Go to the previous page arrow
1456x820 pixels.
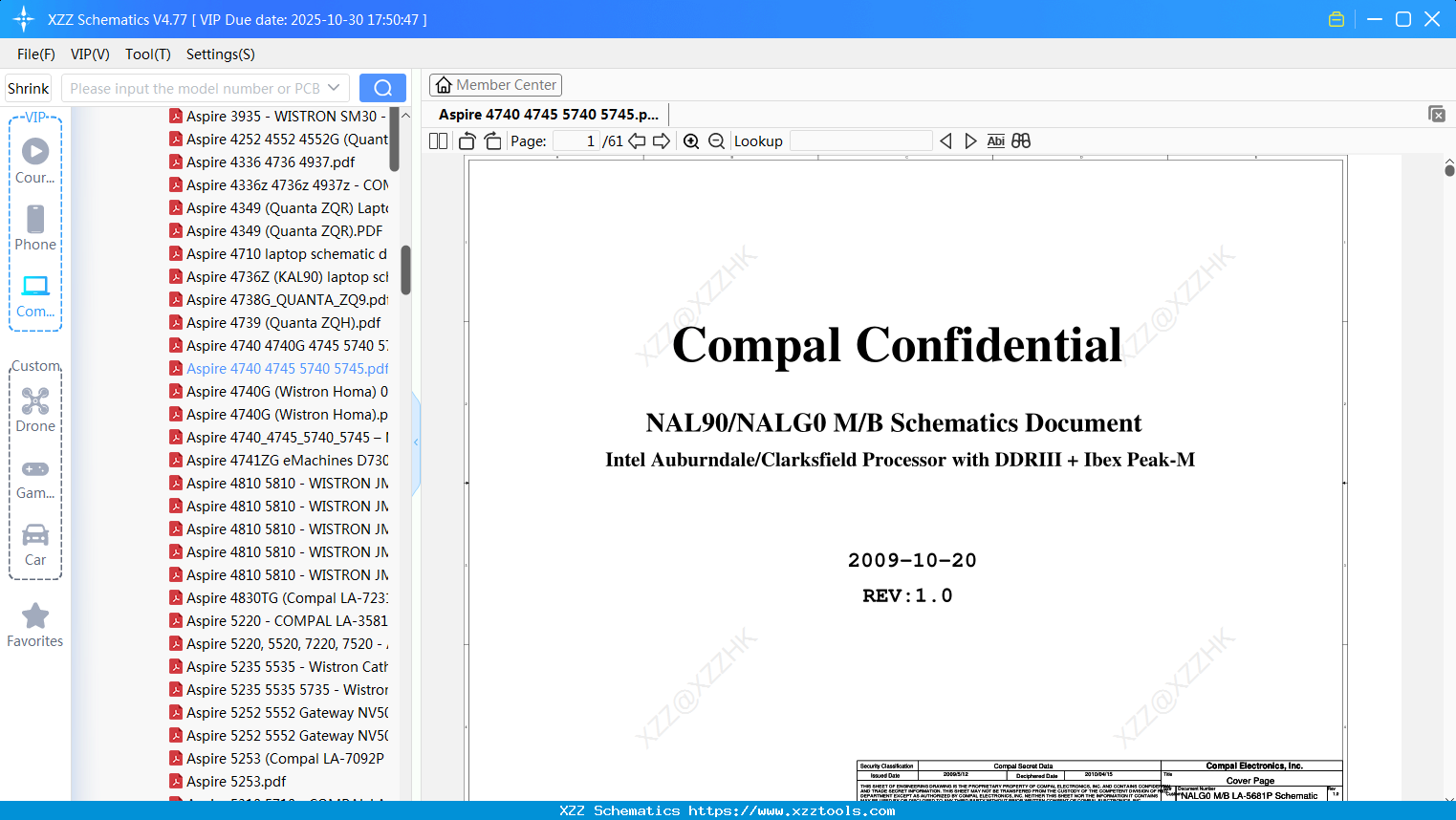637,141
